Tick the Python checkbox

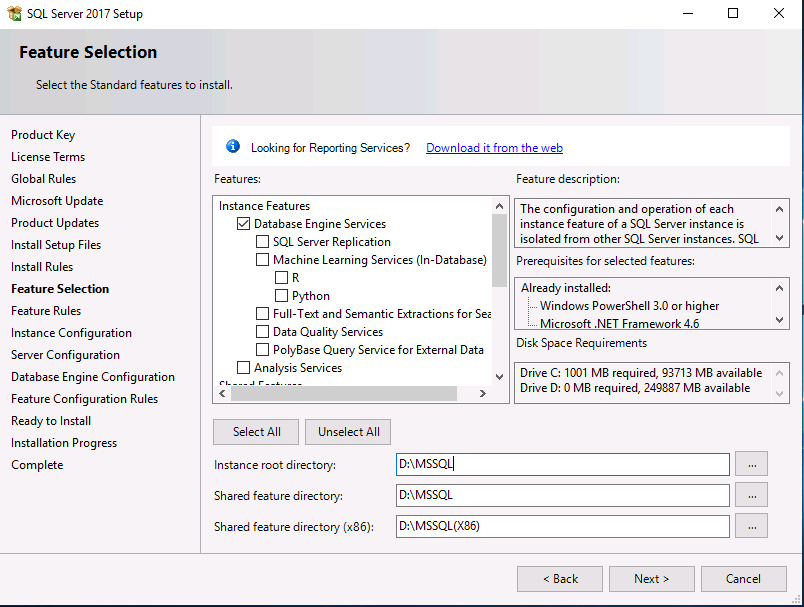point(281,296)
